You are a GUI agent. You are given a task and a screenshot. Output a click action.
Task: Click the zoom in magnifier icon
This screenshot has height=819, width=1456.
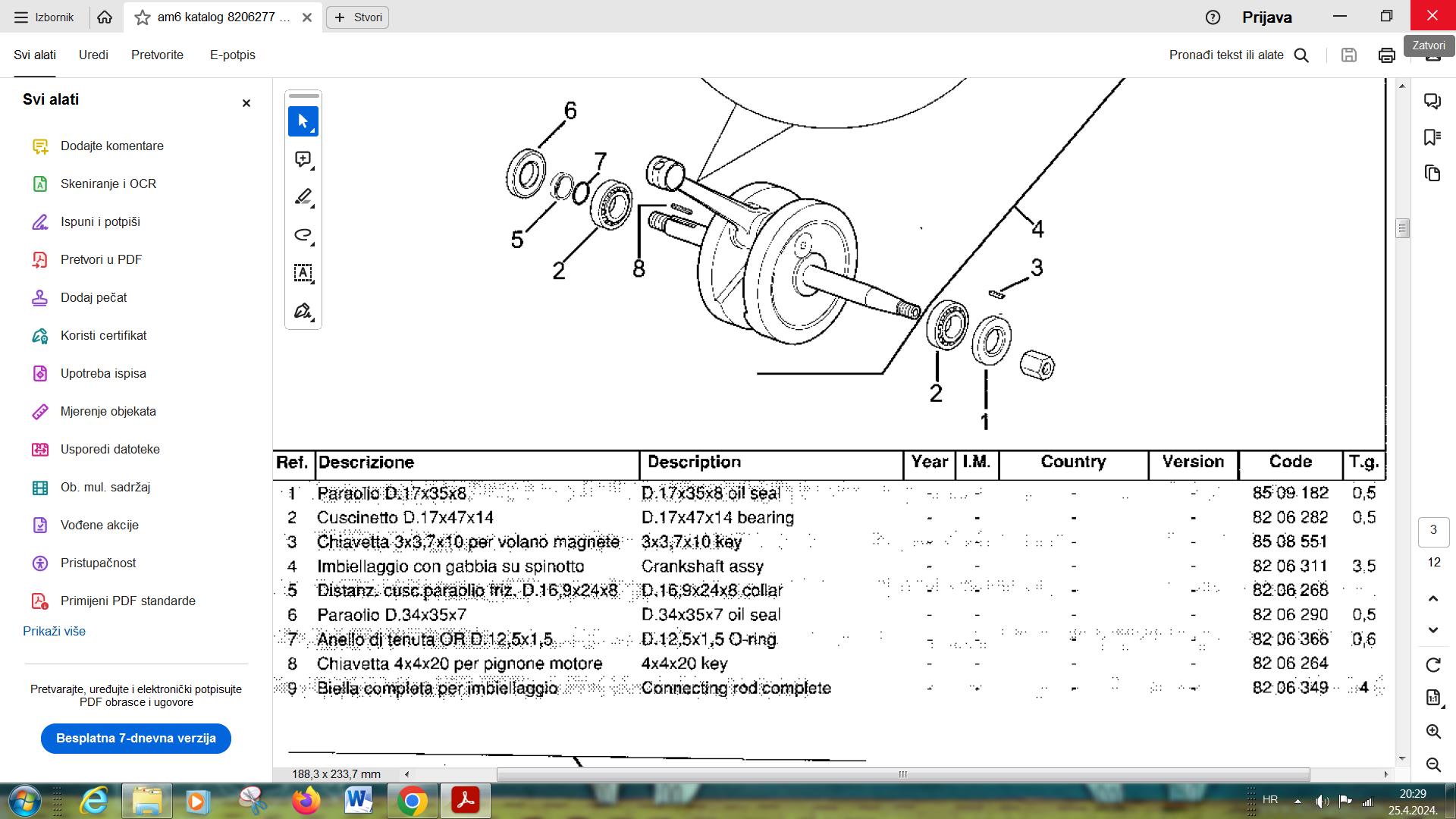point(1432,732)
